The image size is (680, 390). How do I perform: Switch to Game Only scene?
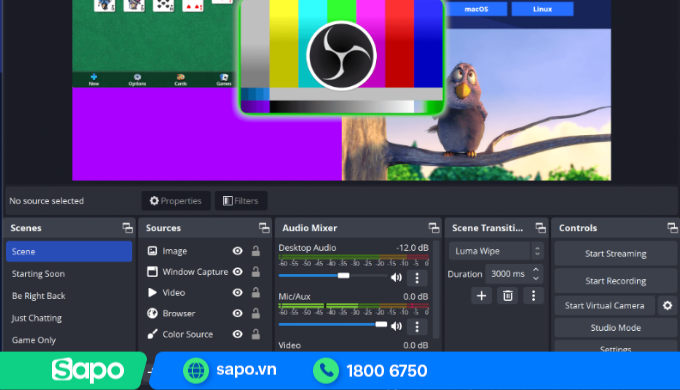69,340
